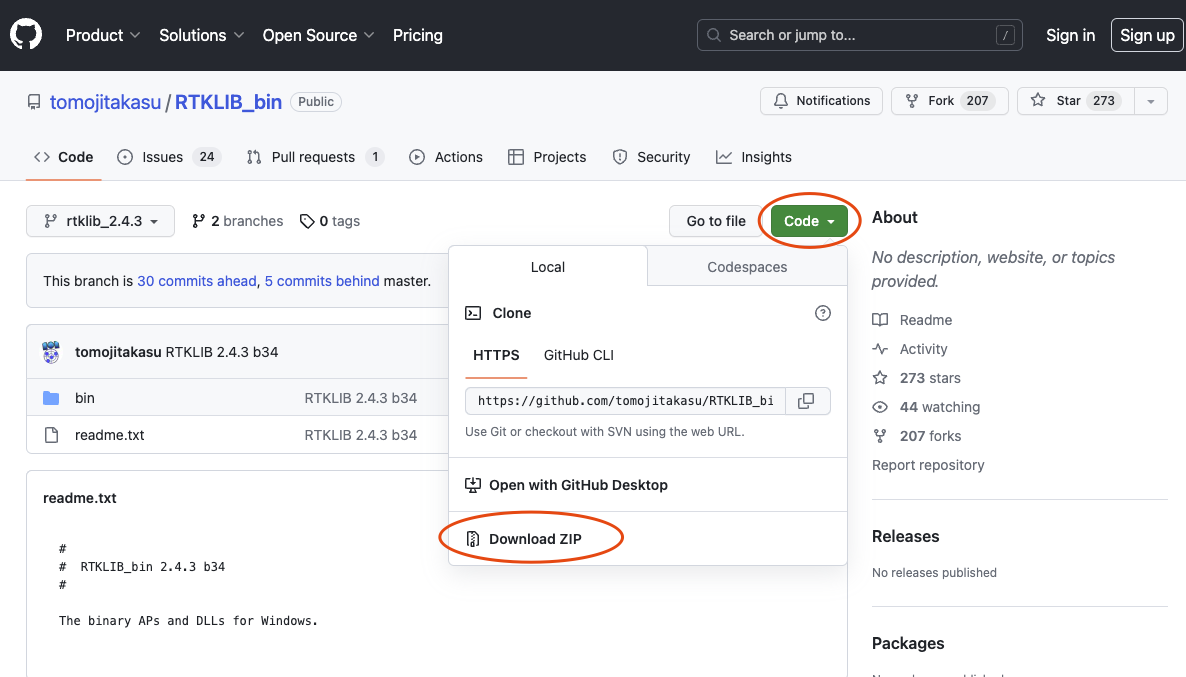Follow the 30 commits ahead link

click(197, 281)
